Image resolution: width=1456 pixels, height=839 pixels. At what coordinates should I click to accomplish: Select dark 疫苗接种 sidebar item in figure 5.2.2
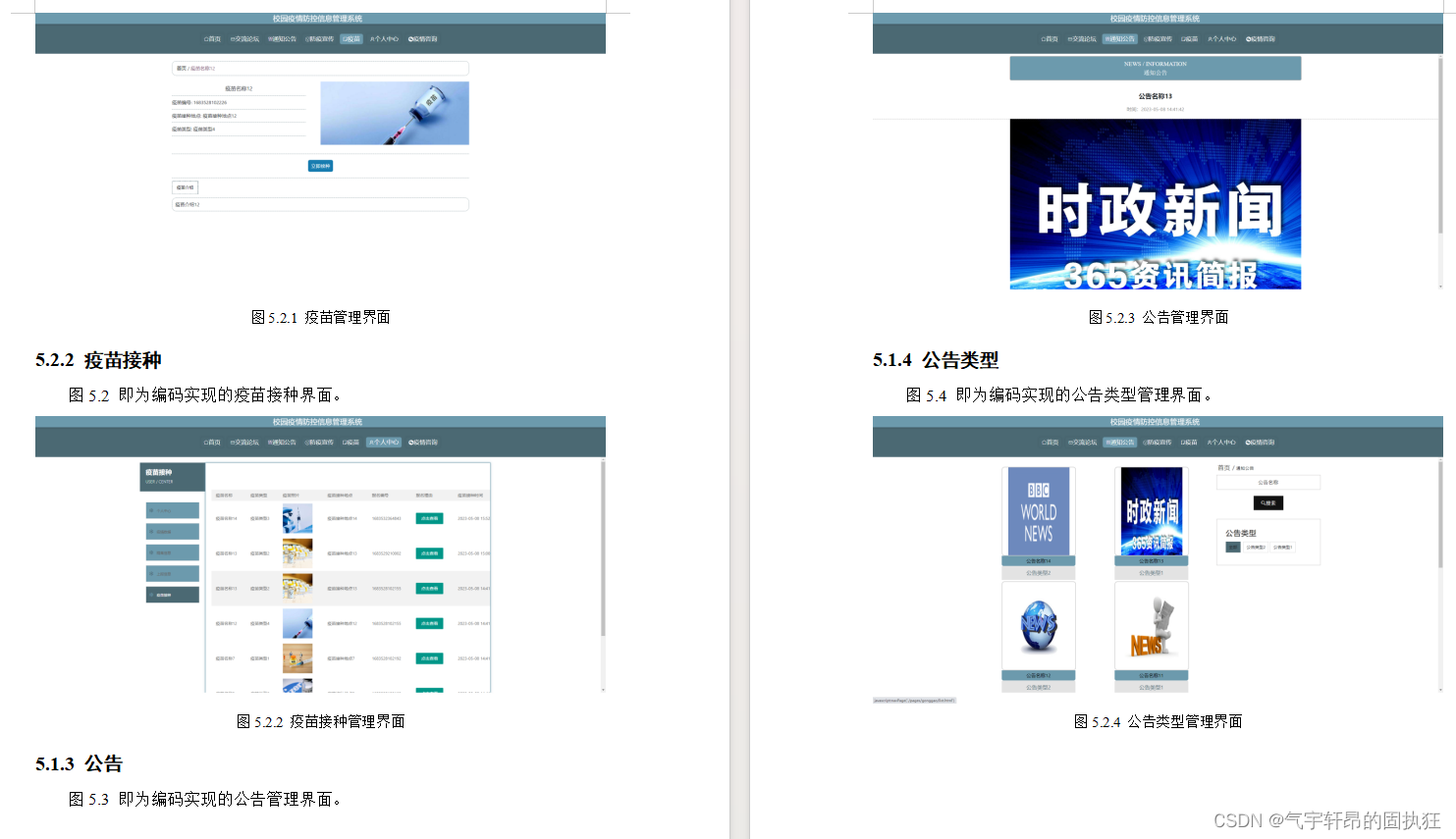[x=173, y=595]
